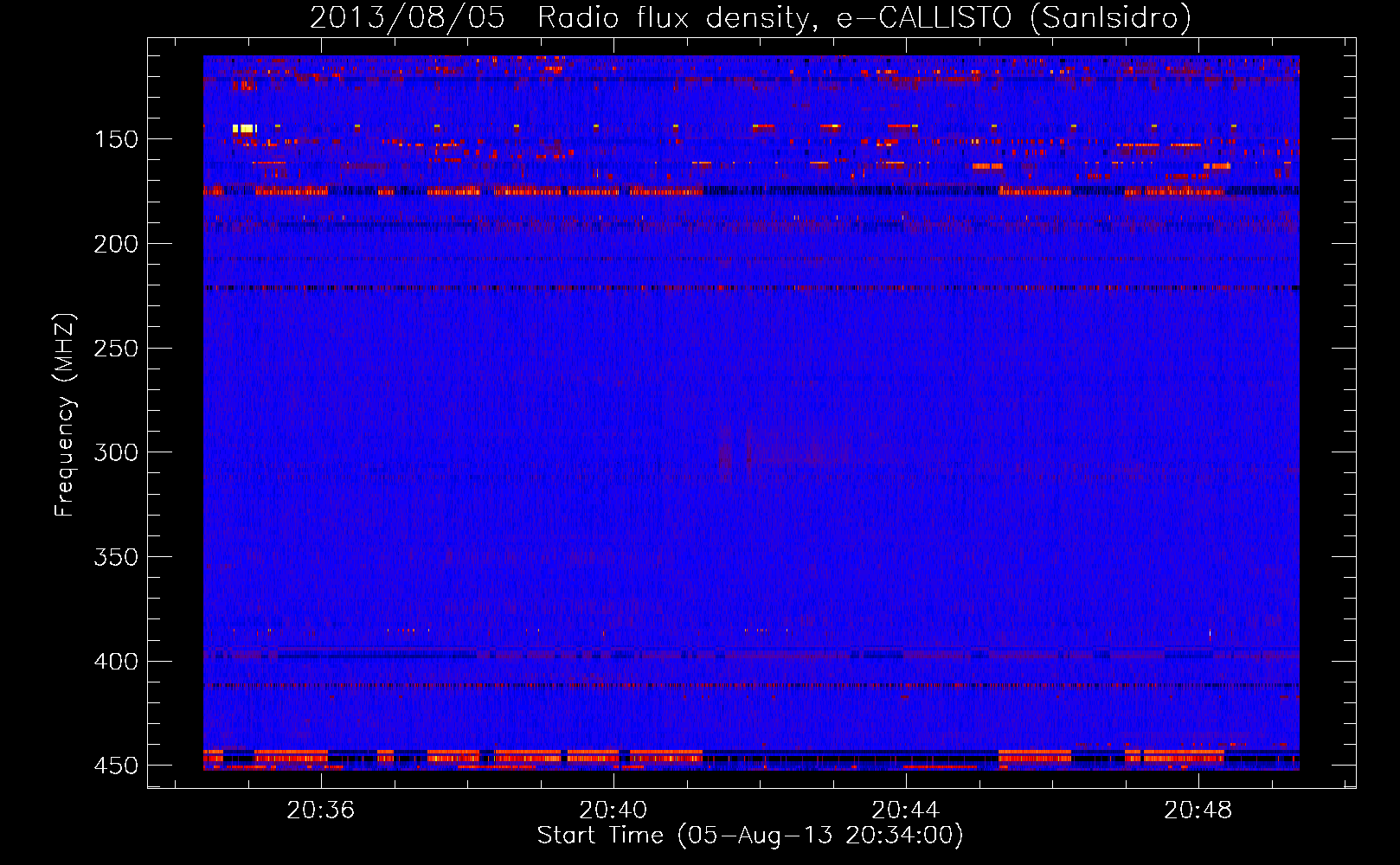
Task: Click the 20:36 time tick label
Action: [x=321, y=811]
